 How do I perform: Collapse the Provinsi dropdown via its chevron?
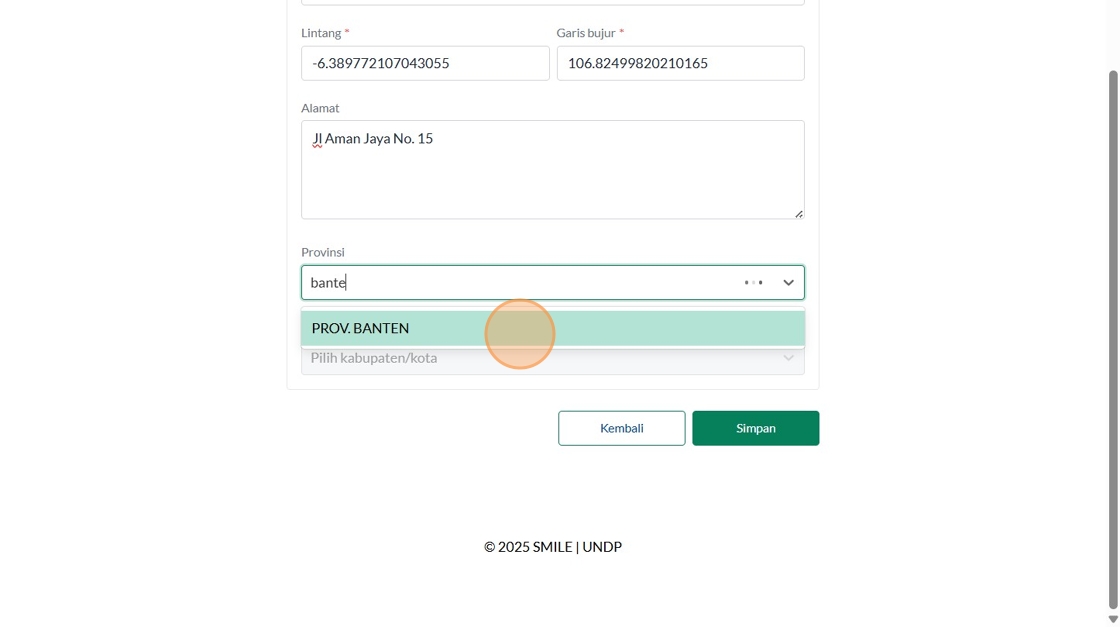[788, 283]
